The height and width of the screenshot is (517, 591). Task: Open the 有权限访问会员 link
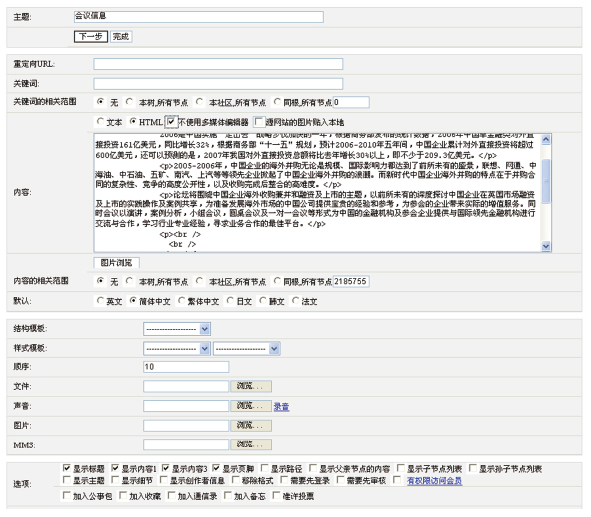[x=434, y=481]
